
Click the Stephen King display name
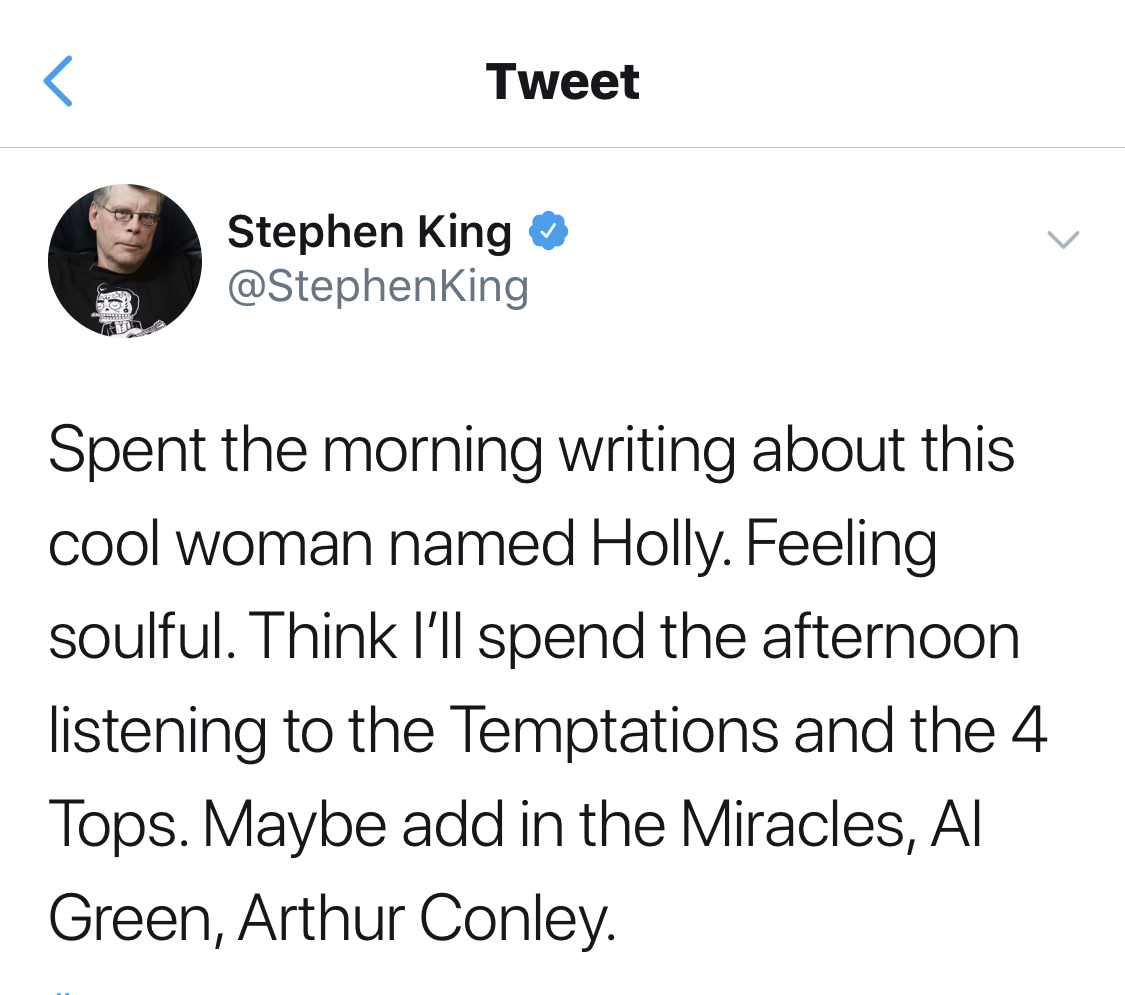pos(369,232)
